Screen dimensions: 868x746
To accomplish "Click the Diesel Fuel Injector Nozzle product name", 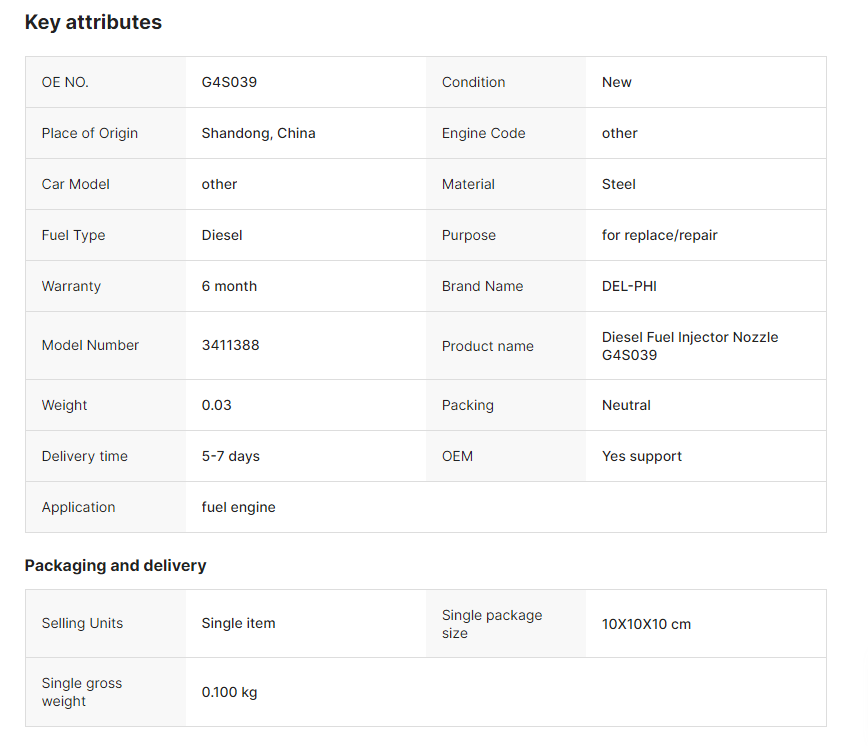I will (x=690, y=346).
